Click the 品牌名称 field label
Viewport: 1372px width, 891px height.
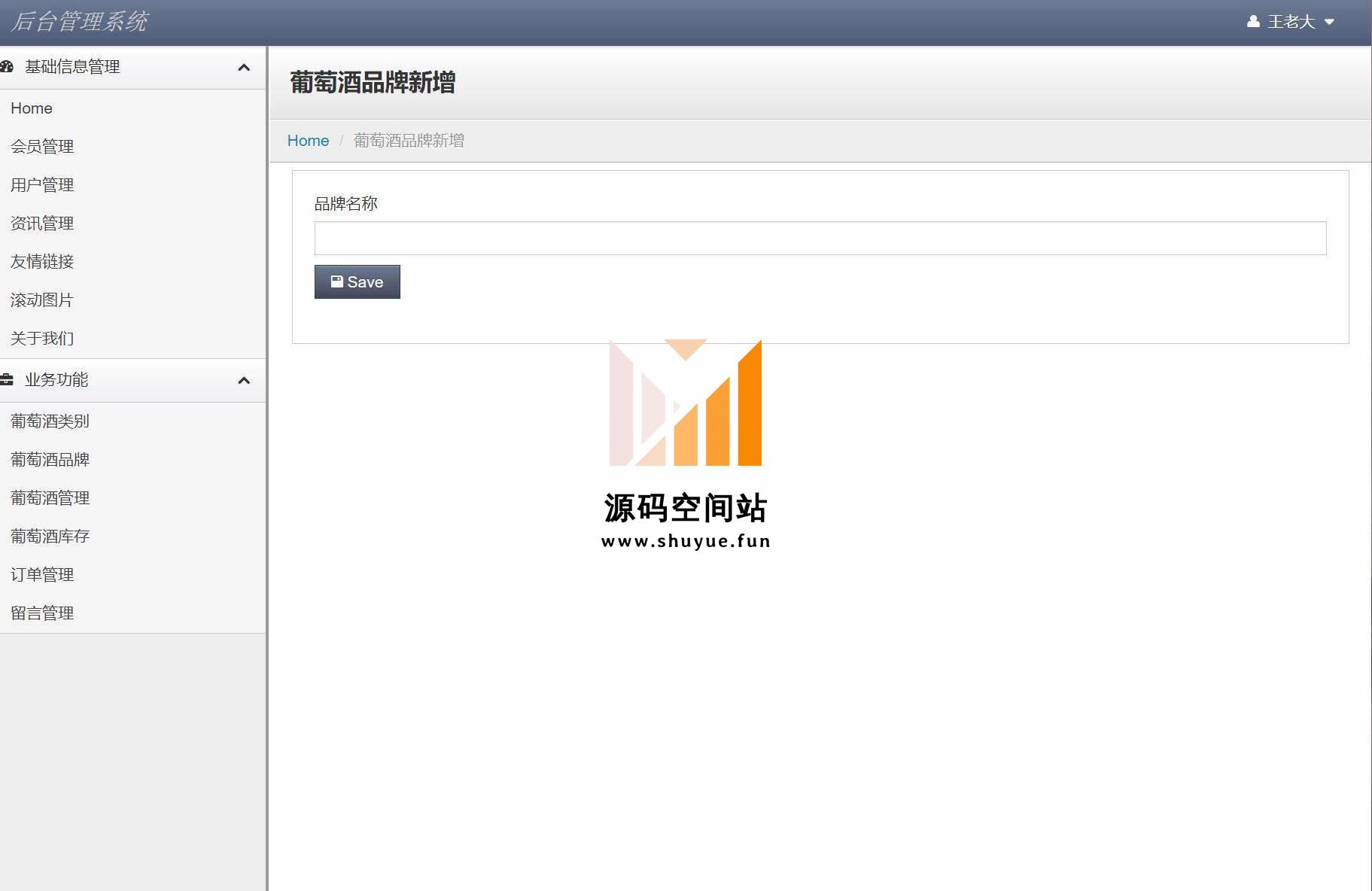[x=345, y=204]
